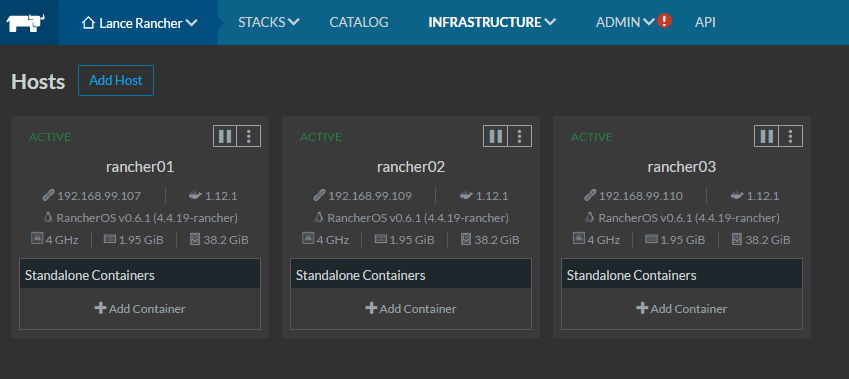849x379 pixels.
Task: Click the red alert icon next to ADMIN
Action: (664, 21)
